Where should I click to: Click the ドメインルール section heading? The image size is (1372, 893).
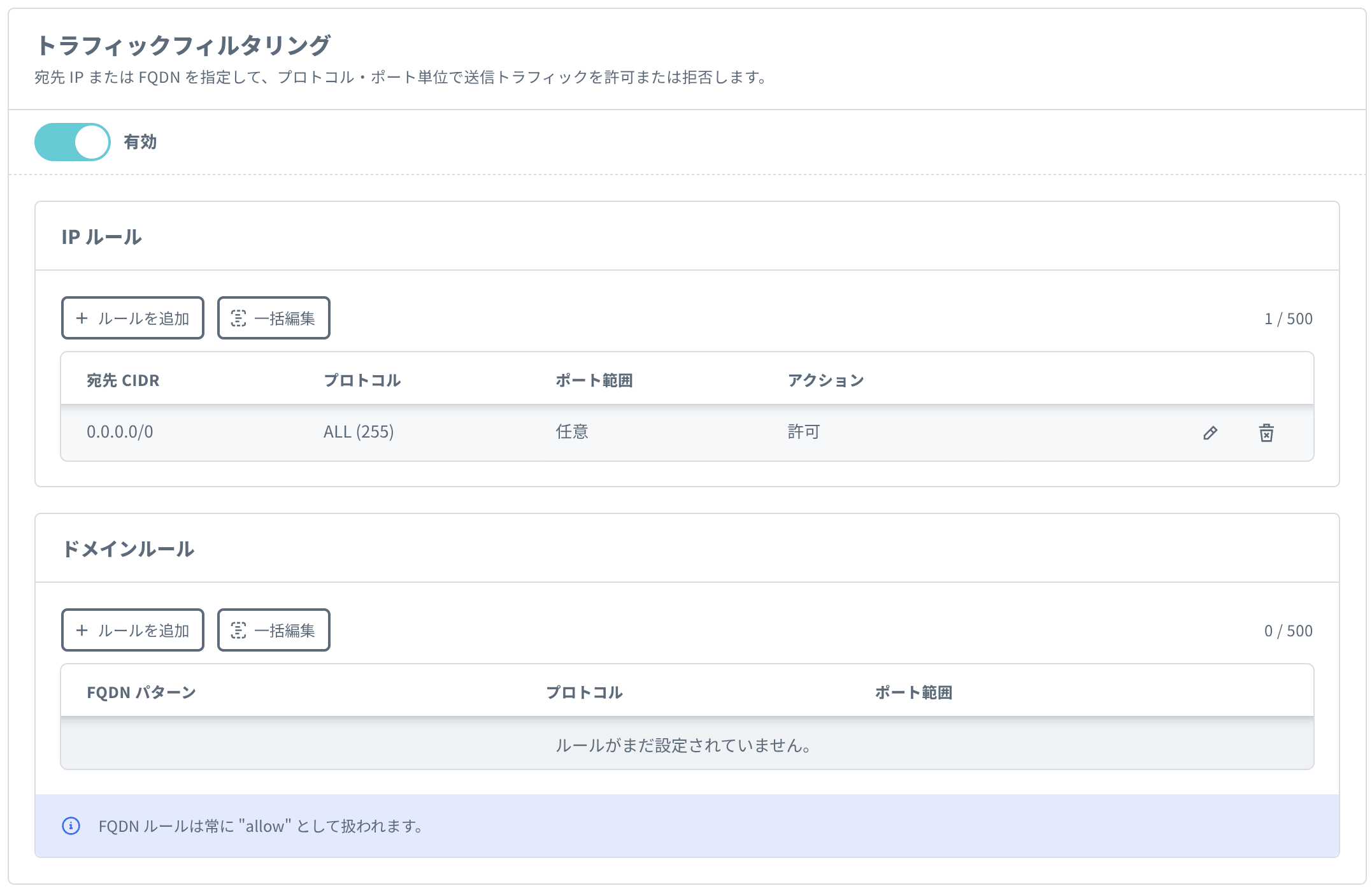pos(128,549)
